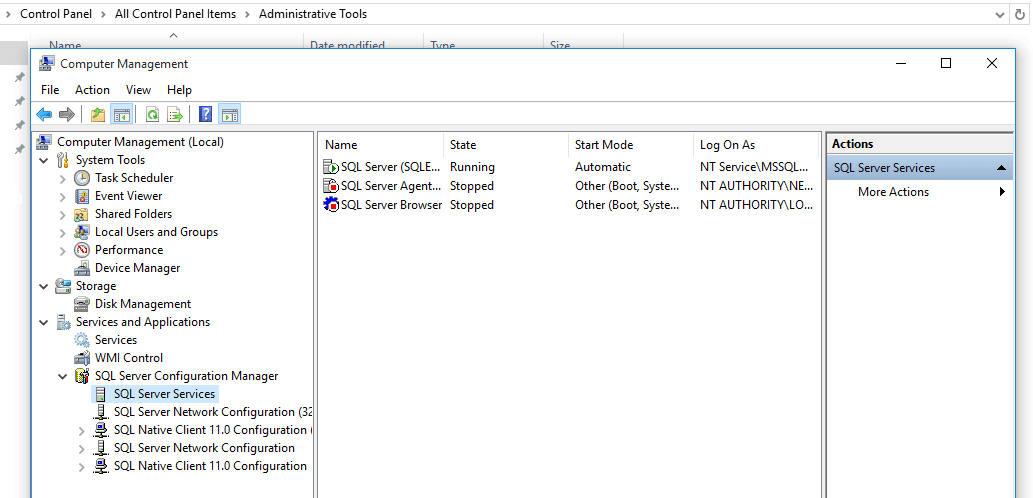Click the 'Automatic' start mode cell

[603, 167]
